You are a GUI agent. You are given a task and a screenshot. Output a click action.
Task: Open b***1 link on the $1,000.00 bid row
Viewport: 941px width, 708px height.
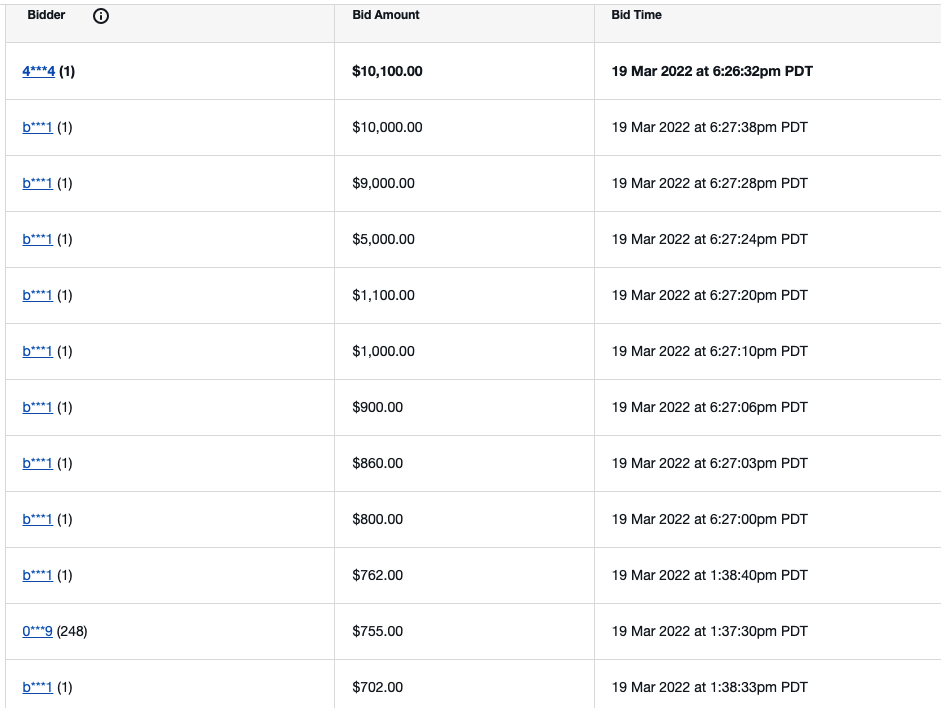[35, 351]
